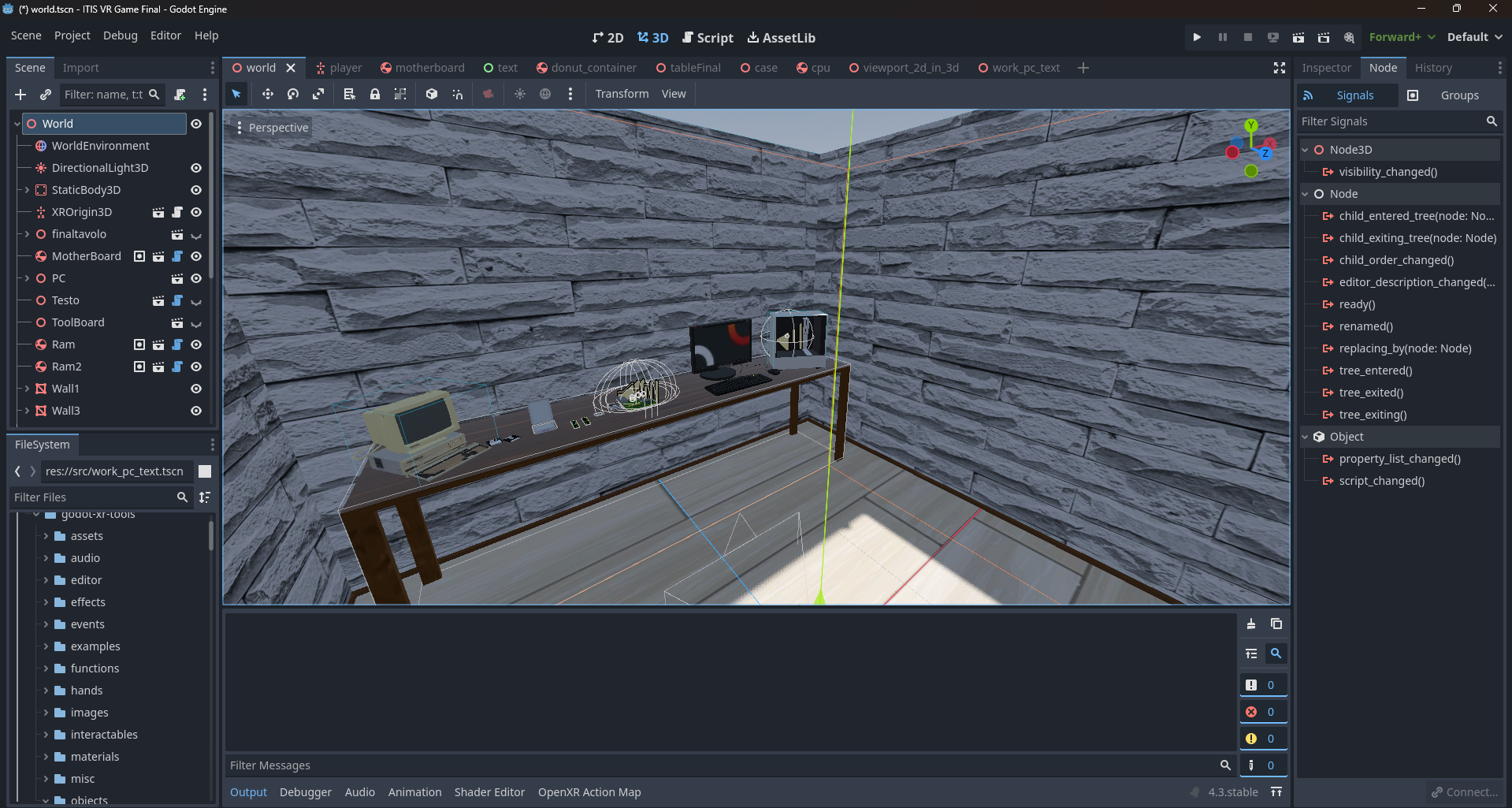This screenshot has width=1512, height=808.
Task: Select the Rotate mode tool
Action: click(293, 94)
